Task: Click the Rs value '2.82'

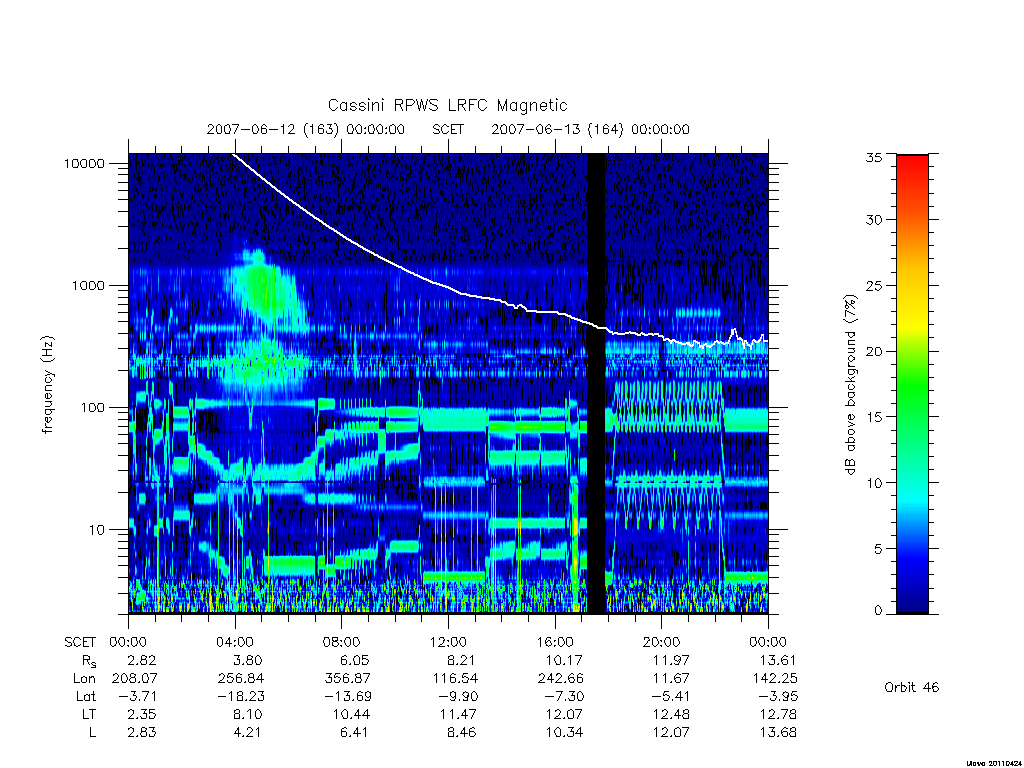Action: click(x=142, y=660)
